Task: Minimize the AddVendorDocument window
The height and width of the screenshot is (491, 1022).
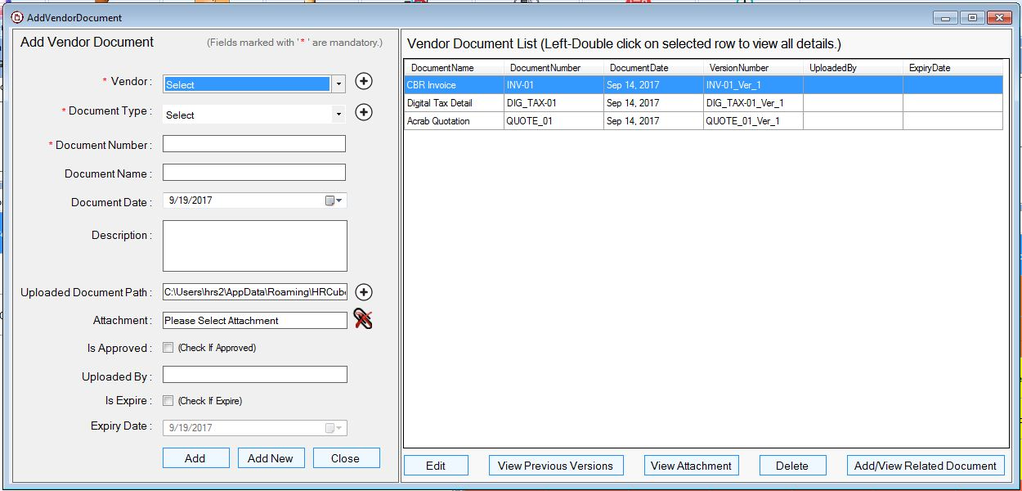Action: pyautogui.click(x=945, y=18)
